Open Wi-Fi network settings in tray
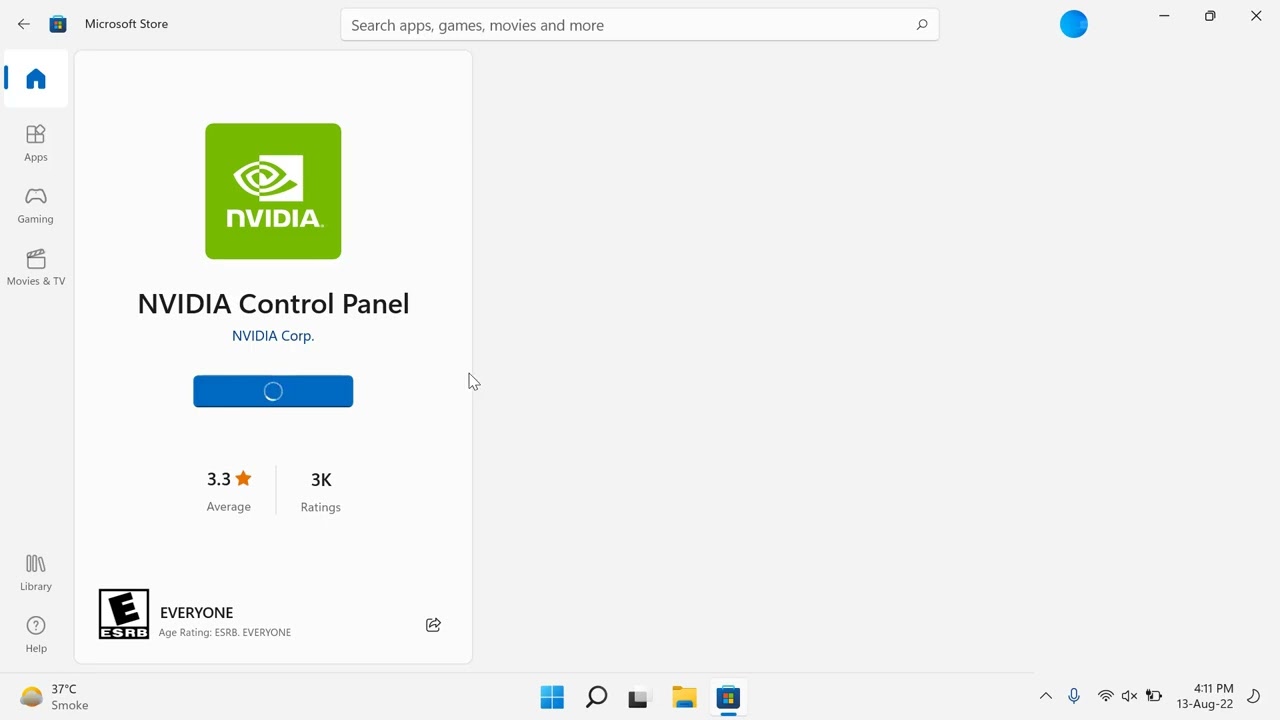The width and height of the screenshot is (1280, 720). coord(1106,696)
